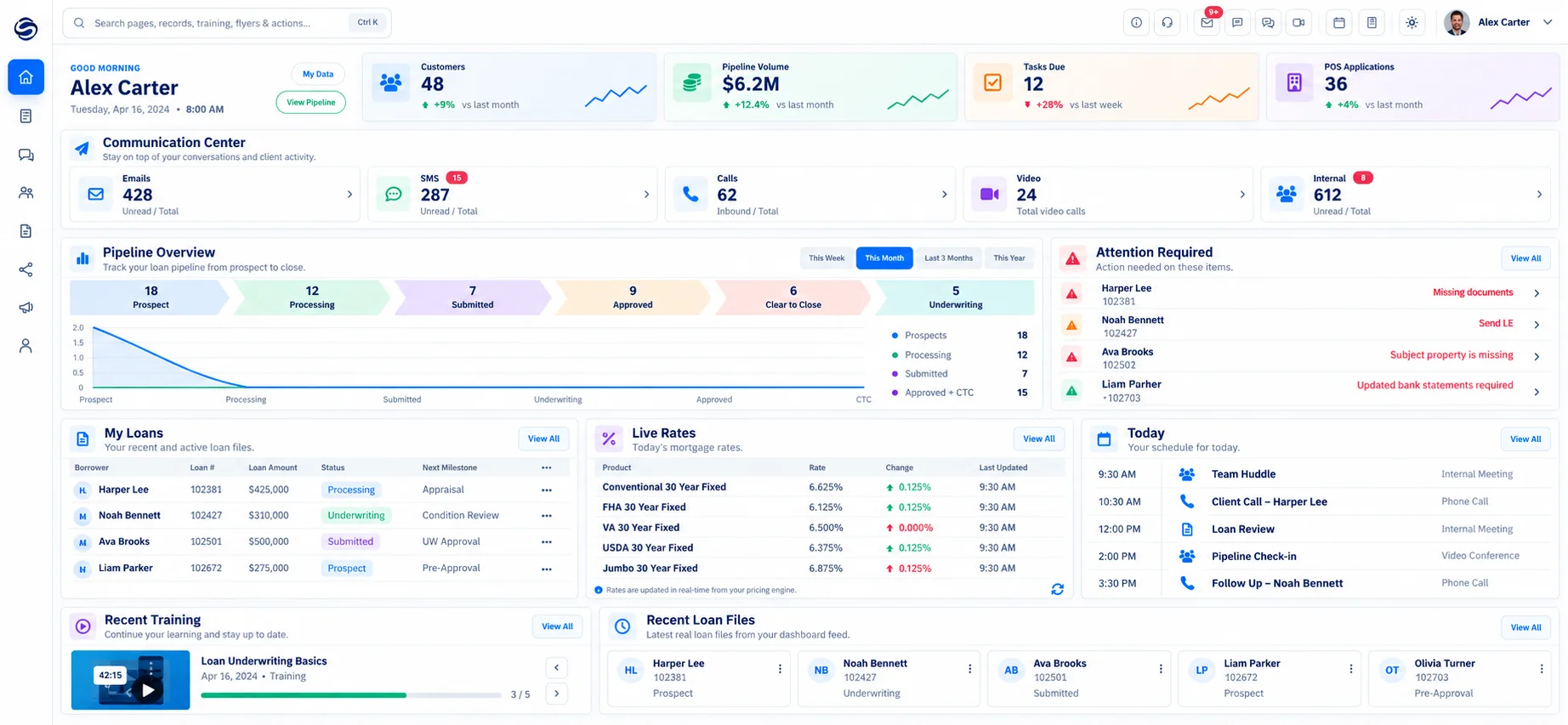The image size is (1568, 725).
Task: Open Harper Lee missing documents chevron
Action: tap(1537, 293)
